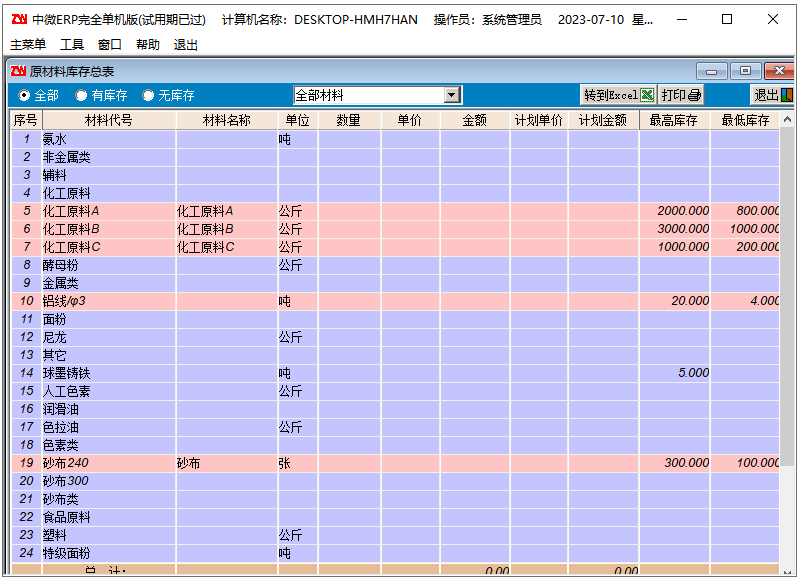Viewport: 799px width, 580px height.
Task: Restore the 原材料库存总表 child window
Action: (745, 71)
